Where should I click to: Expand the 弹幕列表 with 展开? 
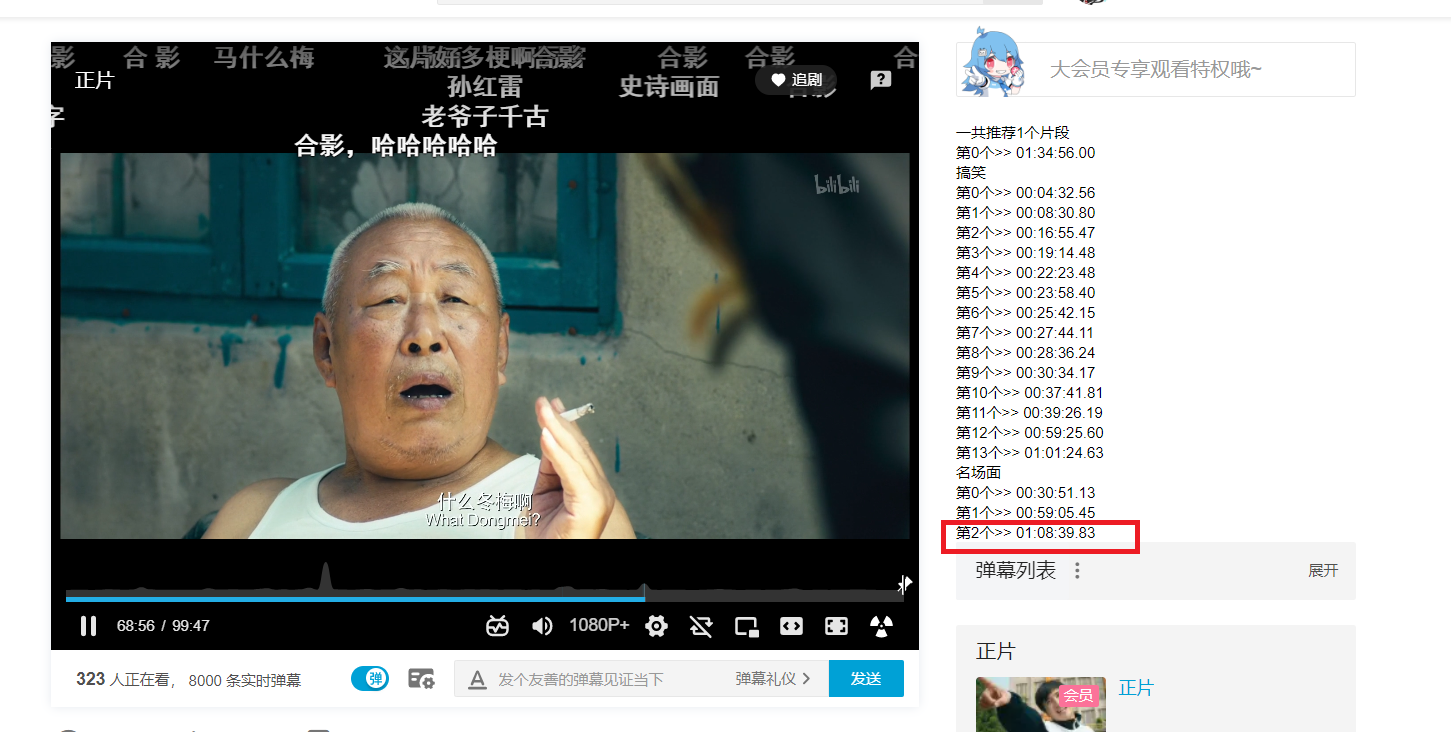click(x=1323, y=571)
